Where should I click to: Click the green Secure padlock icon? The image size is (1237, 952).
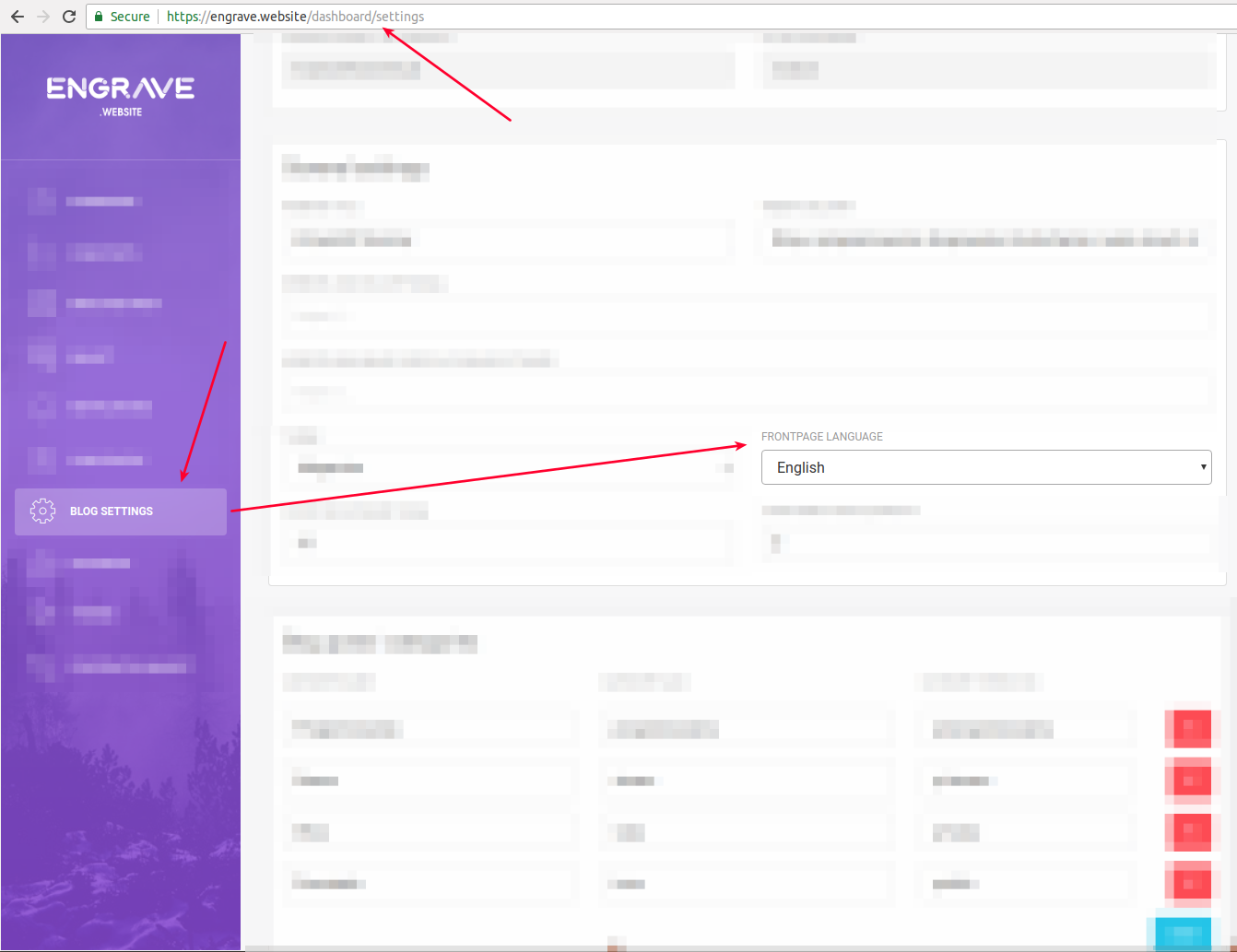[99, 17]
